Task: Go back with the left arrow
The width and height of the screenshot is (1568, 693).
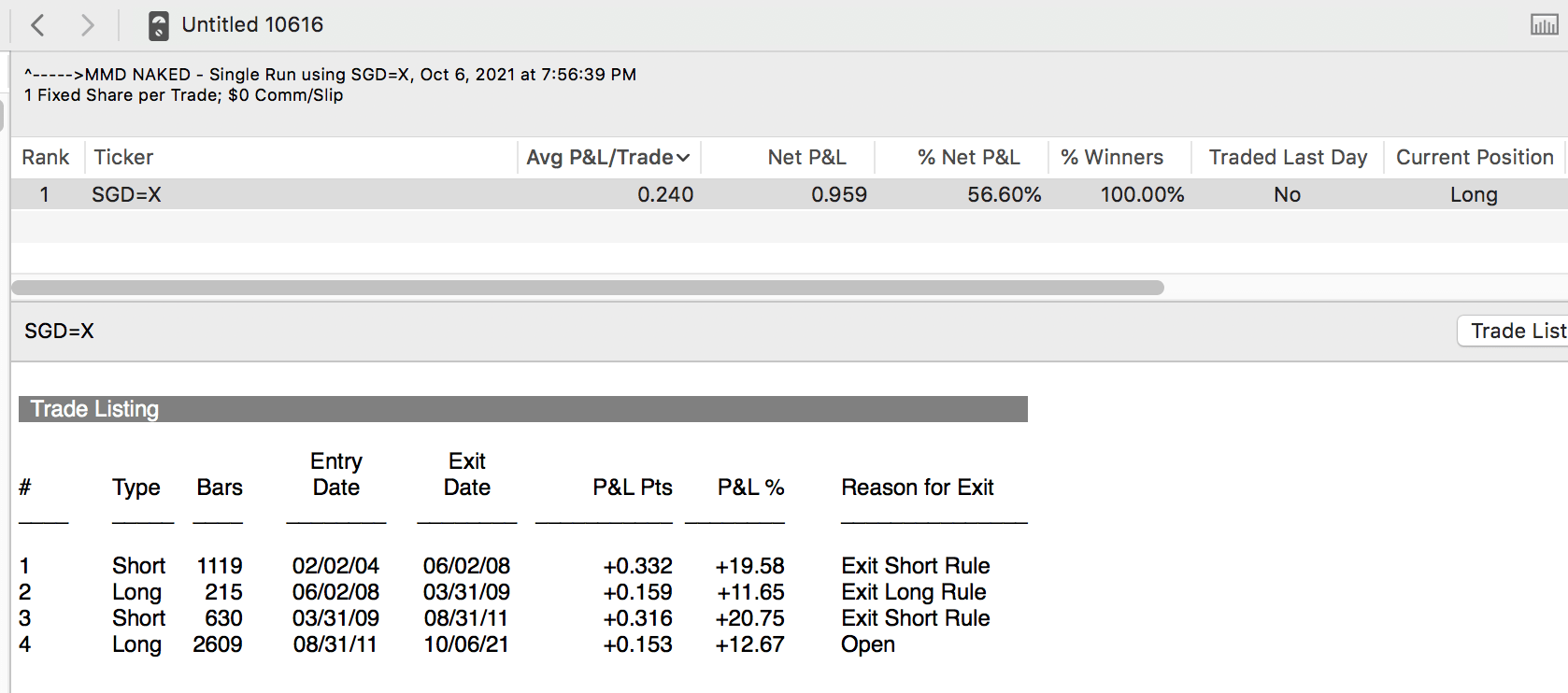Action: click(x=38, y=25)
